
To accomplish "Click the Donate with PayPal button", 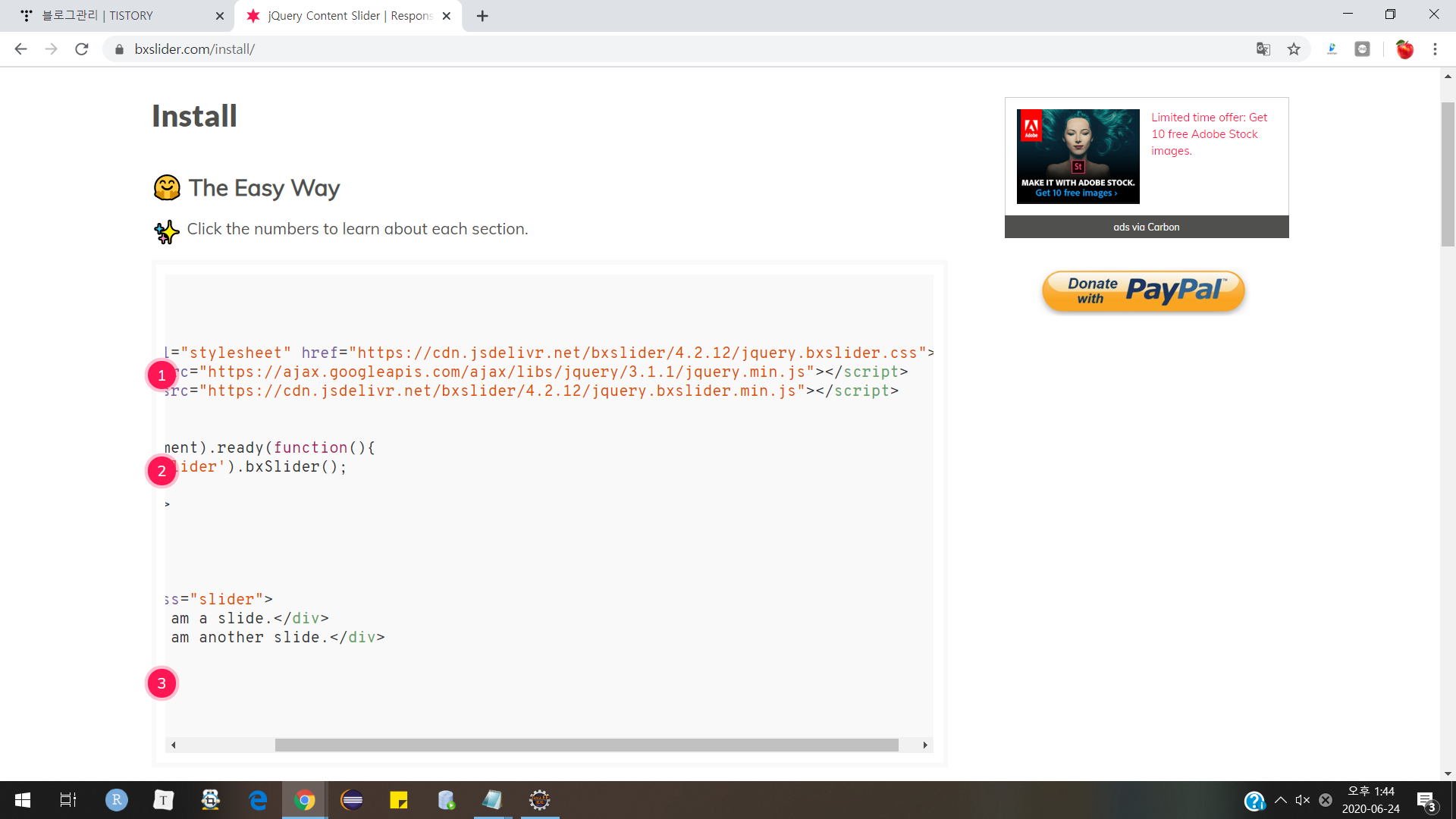I will [1144, 291].
